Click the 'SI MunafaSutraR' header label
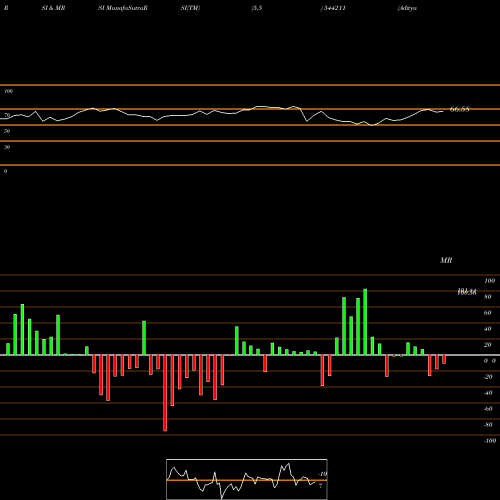This screenshot has width=500, height=500. (x=123, y=8)
